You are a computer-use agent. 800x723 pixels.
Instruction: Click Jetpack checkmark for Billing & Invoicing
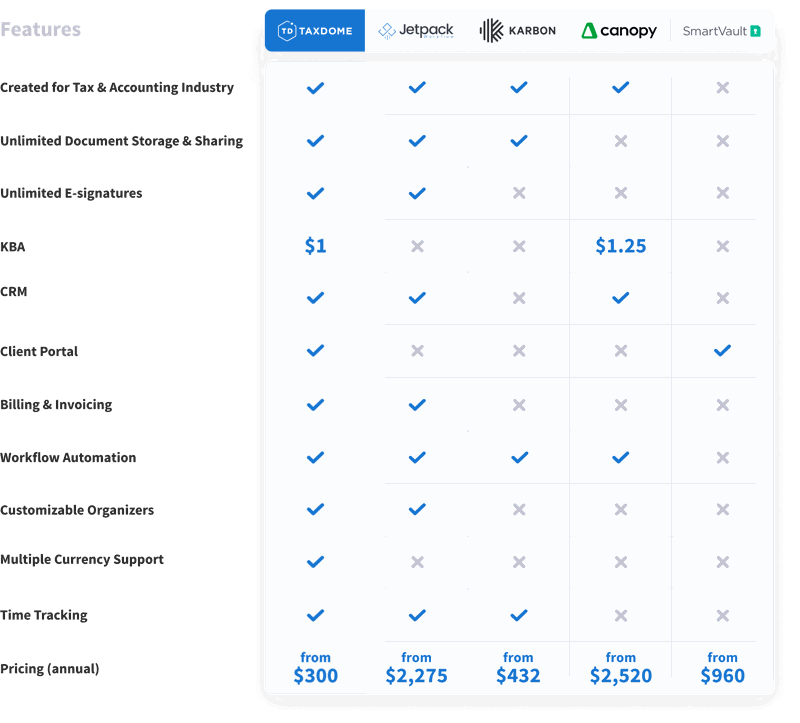point(417,405)
